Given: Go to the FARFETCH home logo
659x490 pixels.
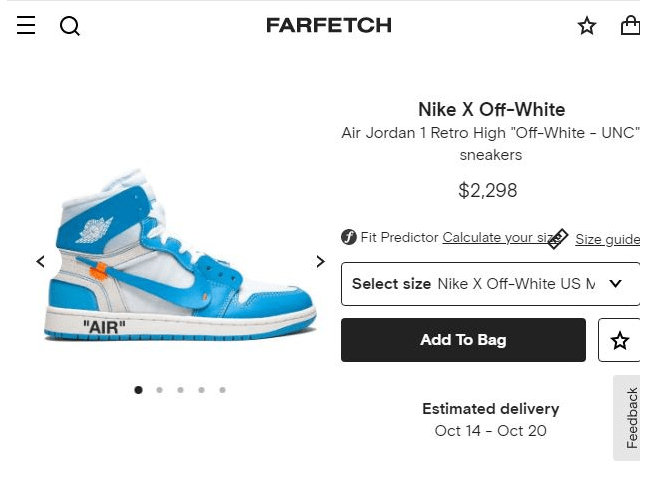Looking at the screenshot, I should tap(329, 26).
